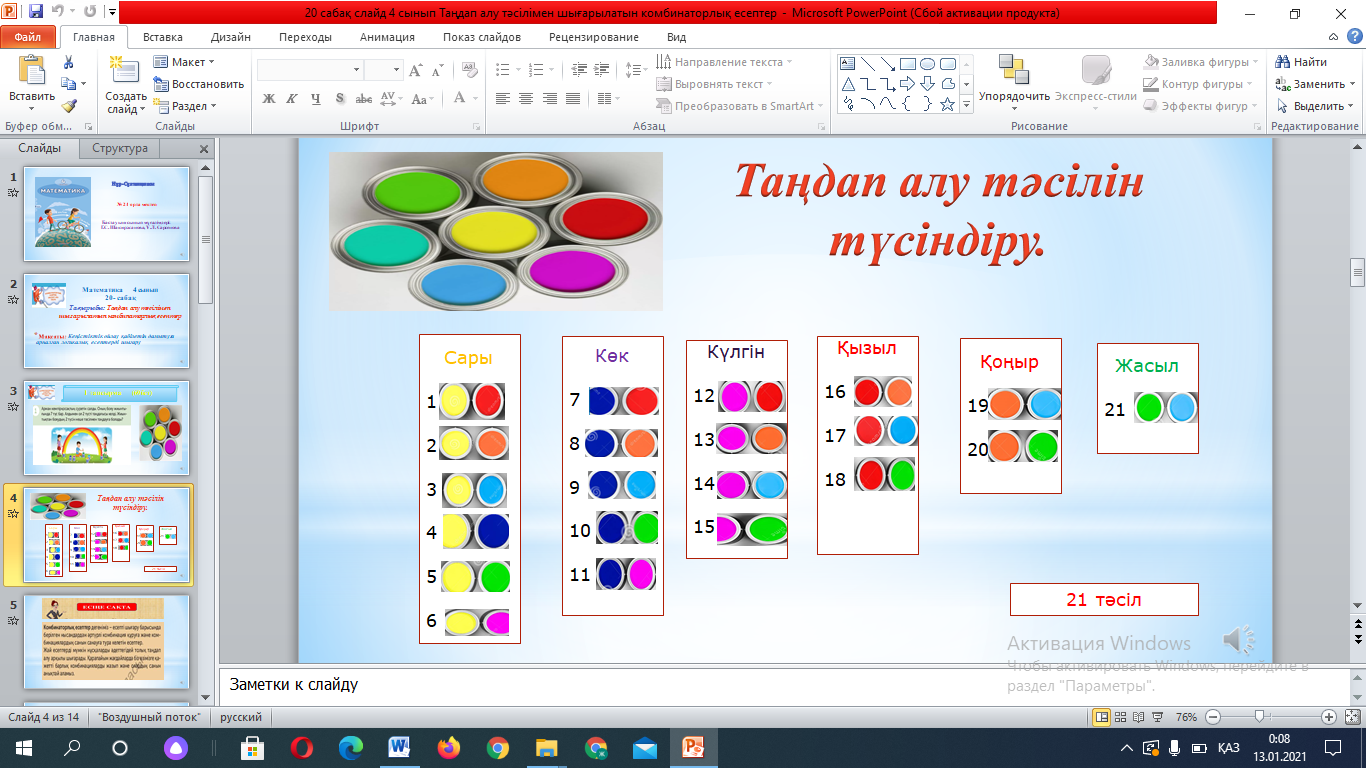Open the Opera browser from the taskbar
1366x768 pixels.
302,747
